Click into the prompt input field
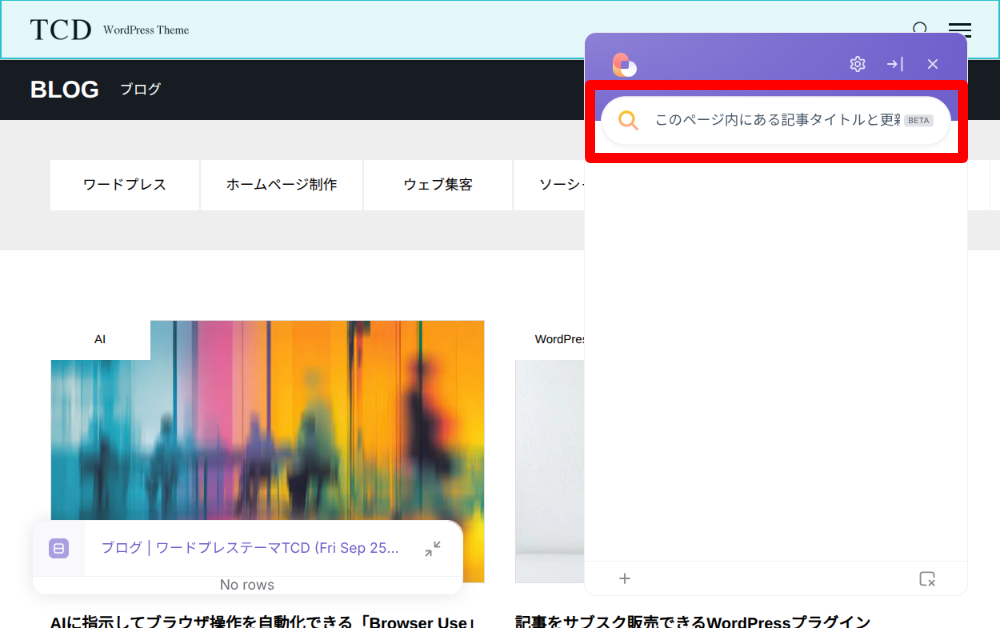1000x628 pixels. click(x=777, y=120)
